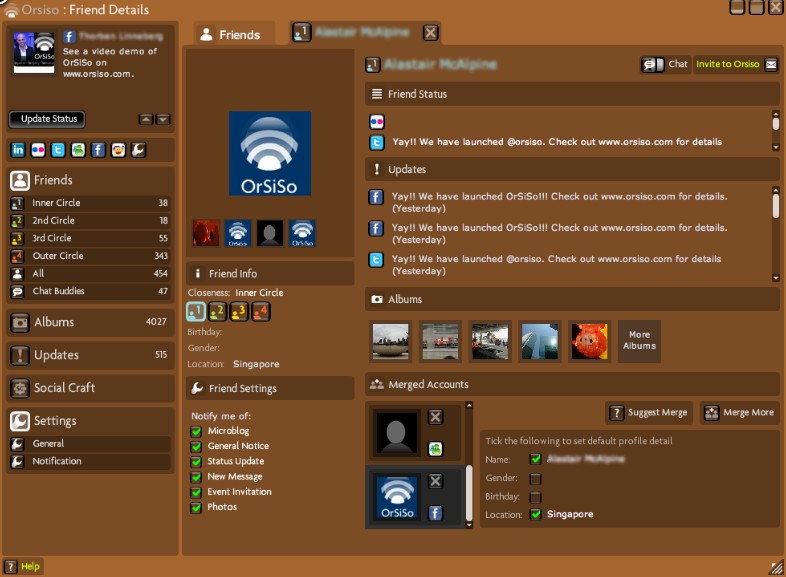Image resolution: width=786 pixels, height=577 pixels.
Task: Open More Albums
Action: click(x=639, y=341)
